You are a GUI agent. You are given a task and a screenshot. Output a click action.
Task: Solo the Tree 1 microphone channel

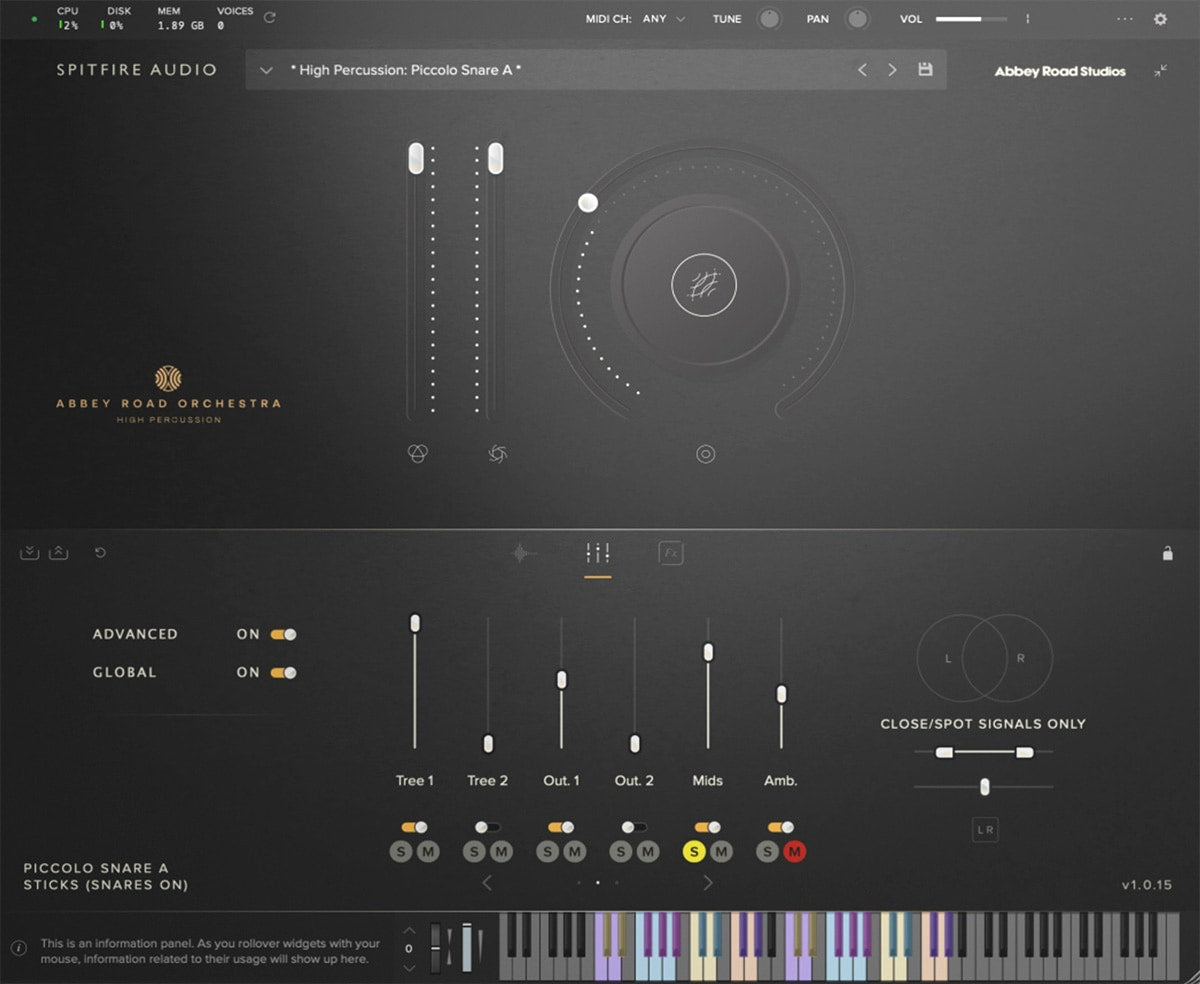click(402, 852)
